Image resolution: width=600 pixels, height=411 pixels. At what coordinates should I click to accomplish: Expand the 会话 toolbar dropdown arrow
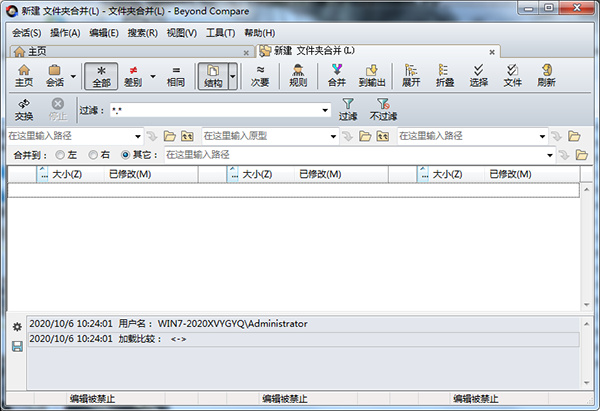tap(73, 76)
